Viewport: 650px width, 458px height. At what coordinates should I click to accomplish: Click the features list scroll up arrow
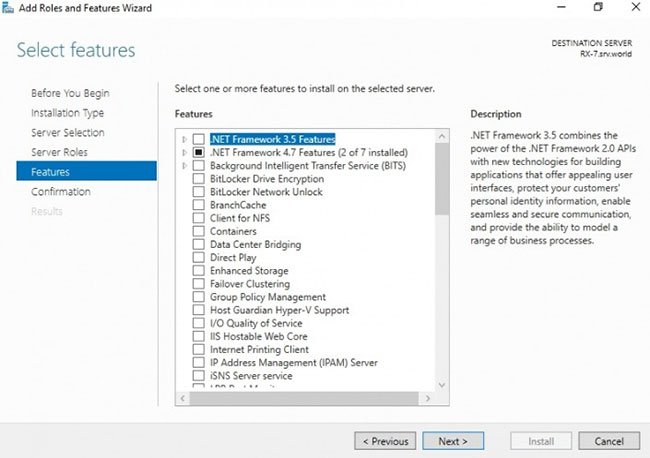[442, 136]
